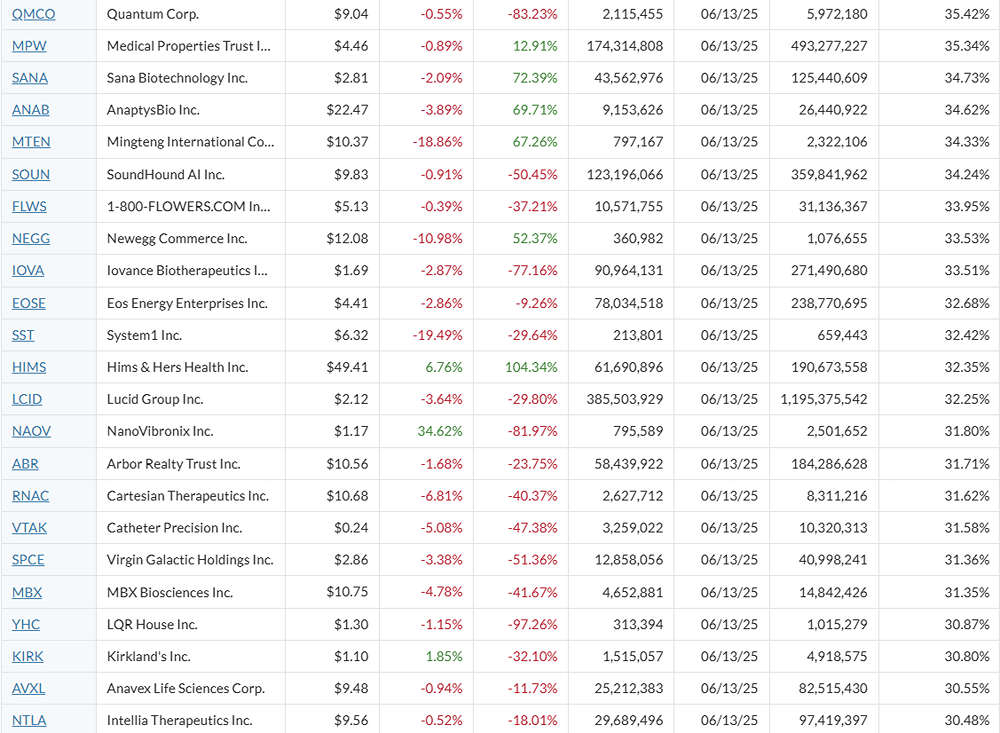Open the HIMS ticker link
The width and height of the screenshot is (1000, 733).
(x=29, y=367)
